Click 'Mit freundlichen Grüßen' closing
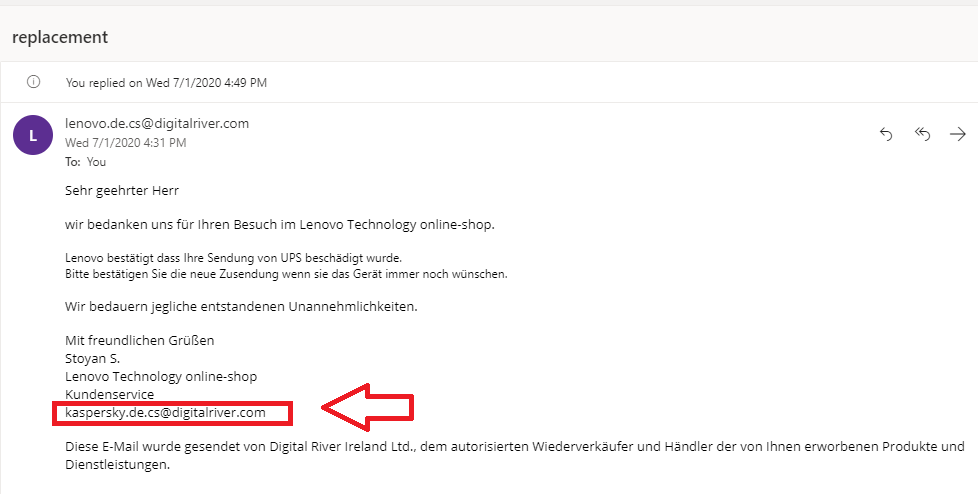Screen dimensions: 978x494 click(140, 341)
